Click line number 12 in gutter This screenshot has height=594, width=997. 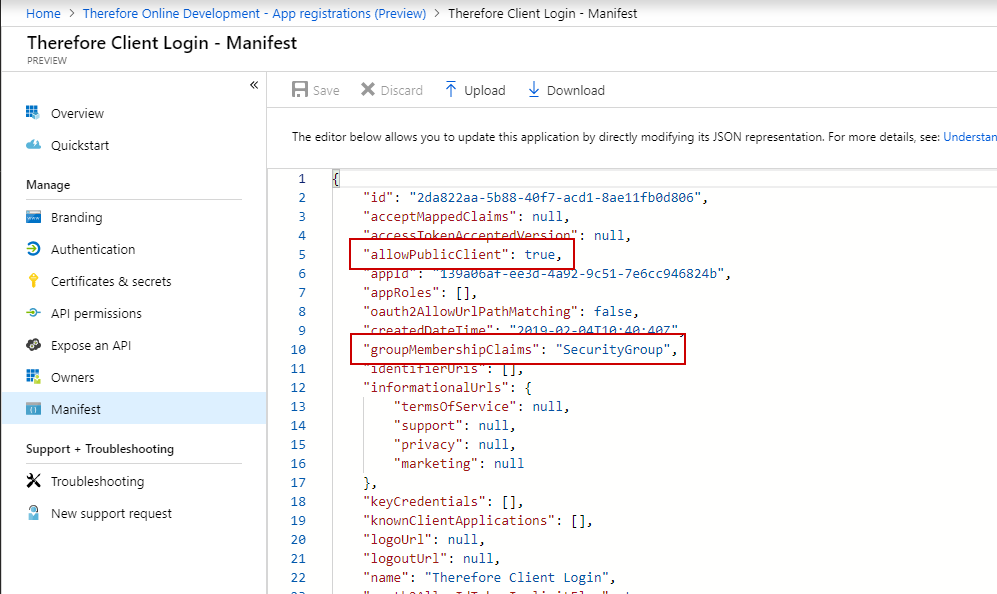click(298, 387)
